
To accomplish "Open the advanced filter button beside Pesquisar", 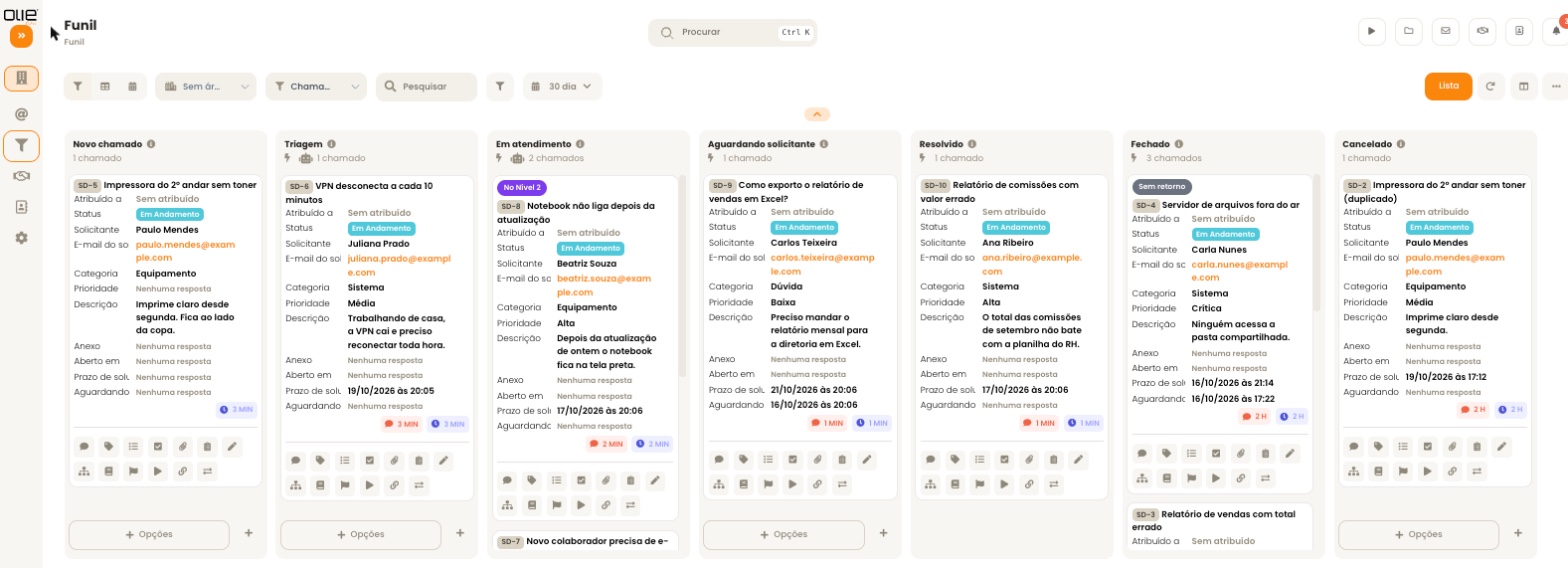I will (x=500, y=87).
